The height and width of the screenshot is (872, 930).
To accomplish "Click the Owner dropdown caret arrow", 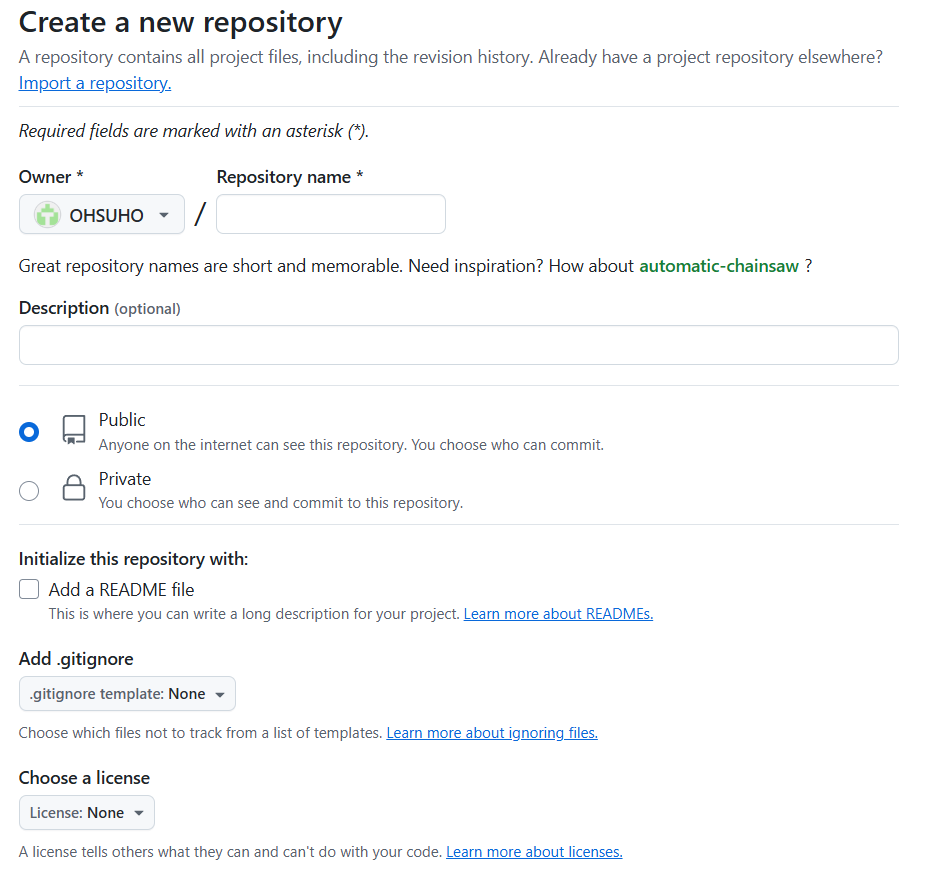I will 164,215.
